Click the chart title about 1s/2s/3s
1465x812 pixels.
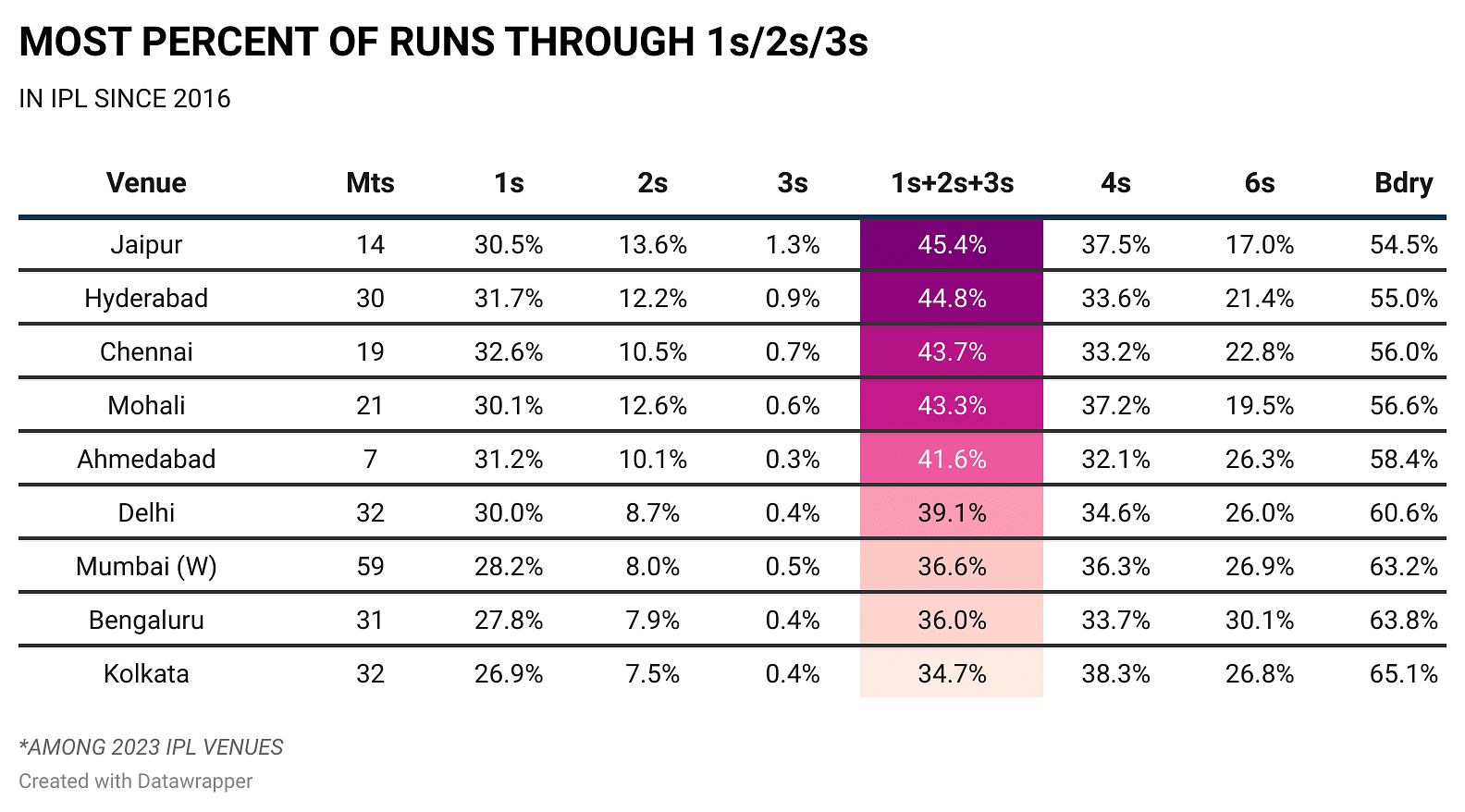click(443, 43)
